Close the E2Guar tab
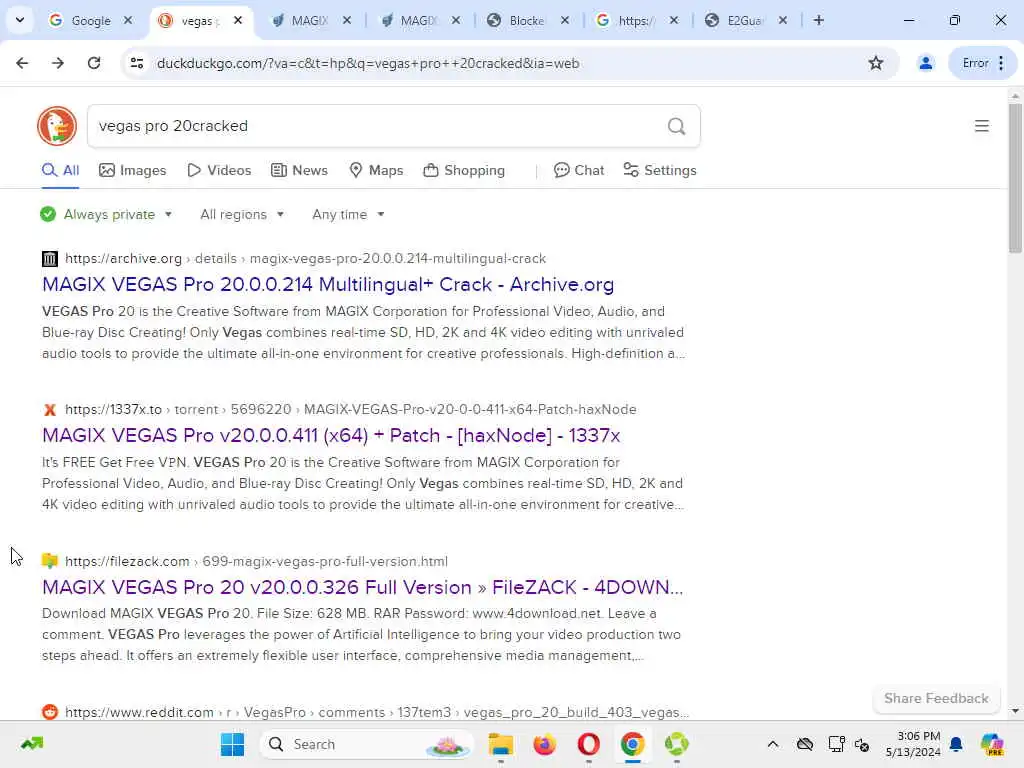1024x768 pixels. point(783,20)
